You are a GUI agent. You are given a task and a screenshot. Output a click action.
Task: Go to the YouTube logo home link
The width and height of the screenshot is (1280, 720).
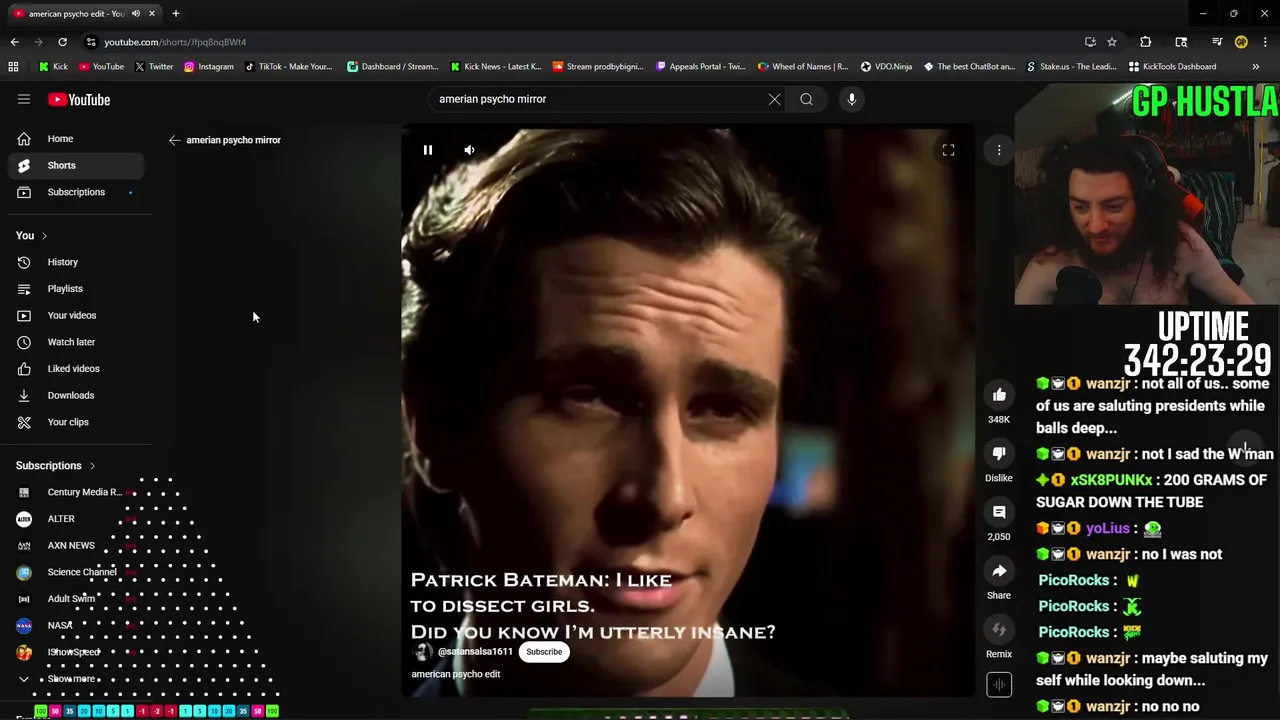click(79, 99)
